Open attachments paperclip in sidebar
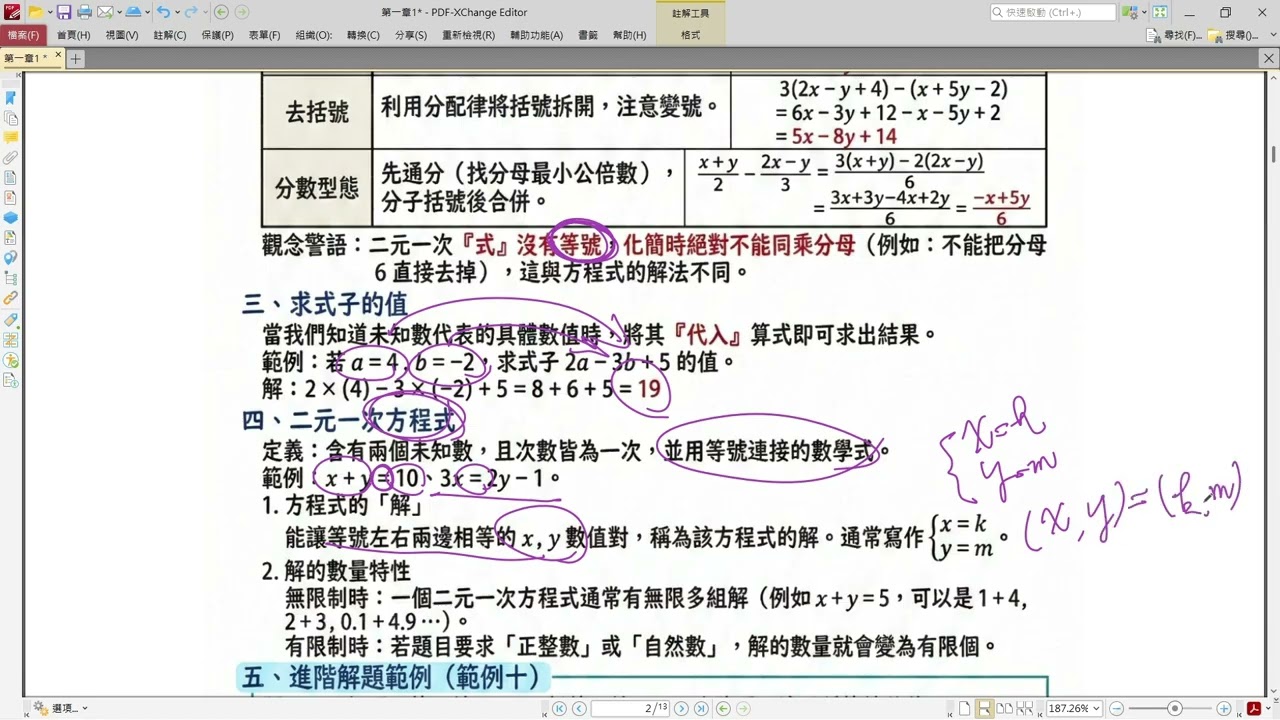1280x720 pixels. [x=11, y=157]
